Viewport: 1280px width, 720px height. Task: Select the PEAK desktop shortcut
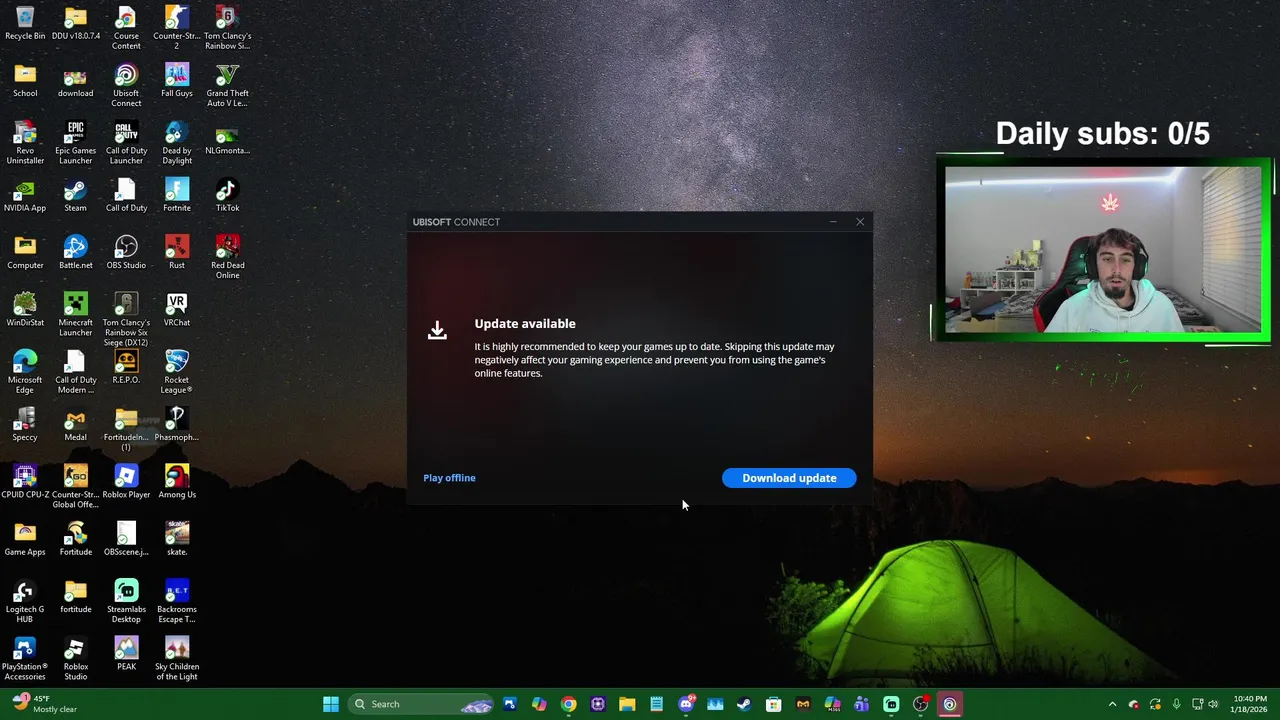[126, 654]
